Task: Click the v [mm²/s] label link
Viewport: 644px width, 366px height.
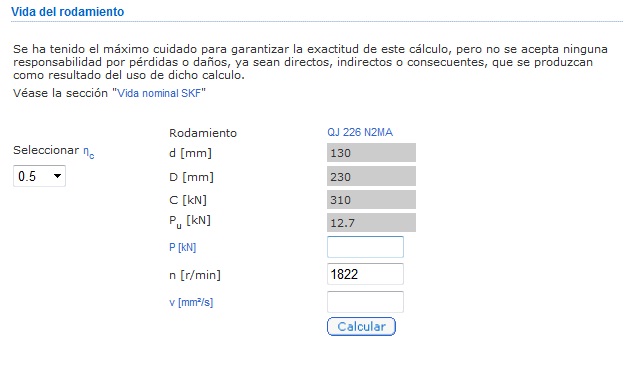Action: point(191,302)
